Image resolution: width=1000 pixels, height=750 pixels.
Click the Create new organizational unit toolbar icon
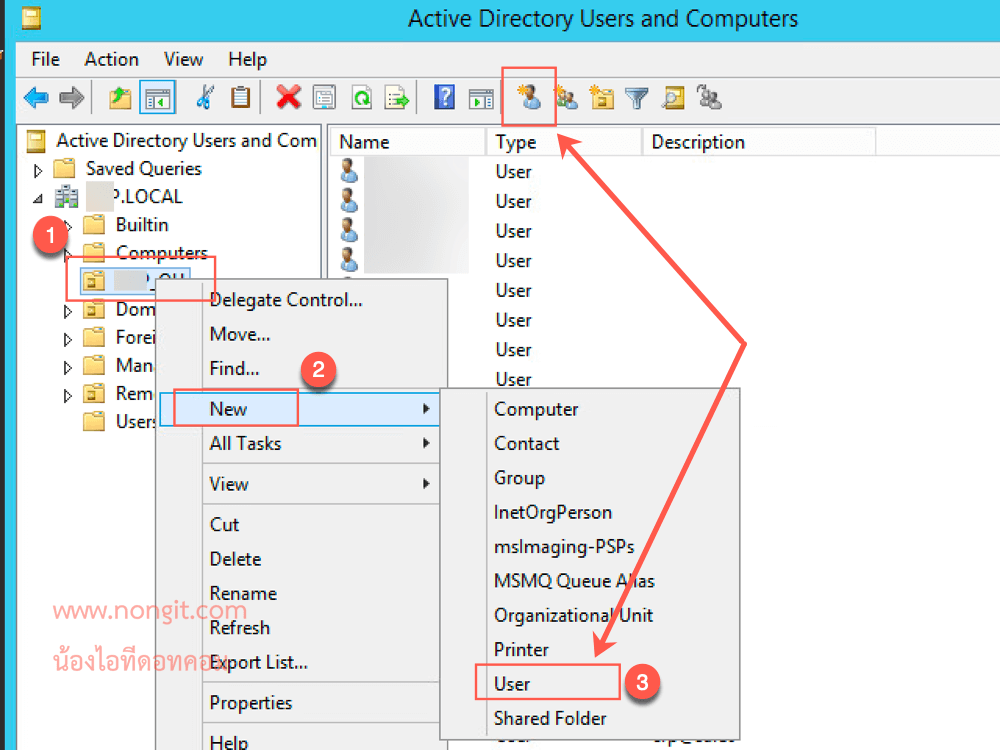point(601,97)
